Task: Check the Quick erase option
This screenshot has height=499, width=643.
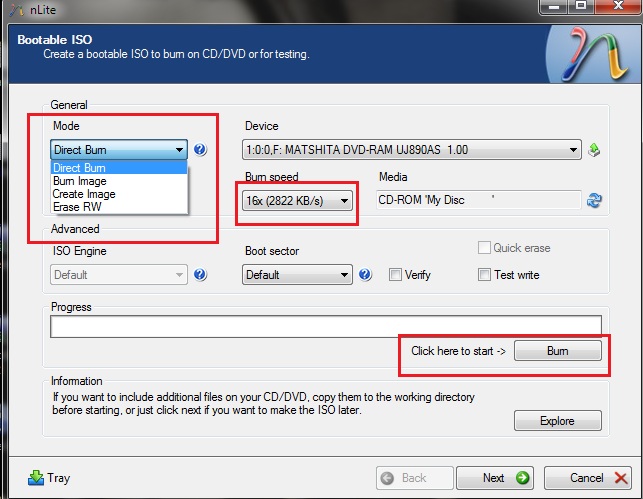Action: tap(485, 248)
